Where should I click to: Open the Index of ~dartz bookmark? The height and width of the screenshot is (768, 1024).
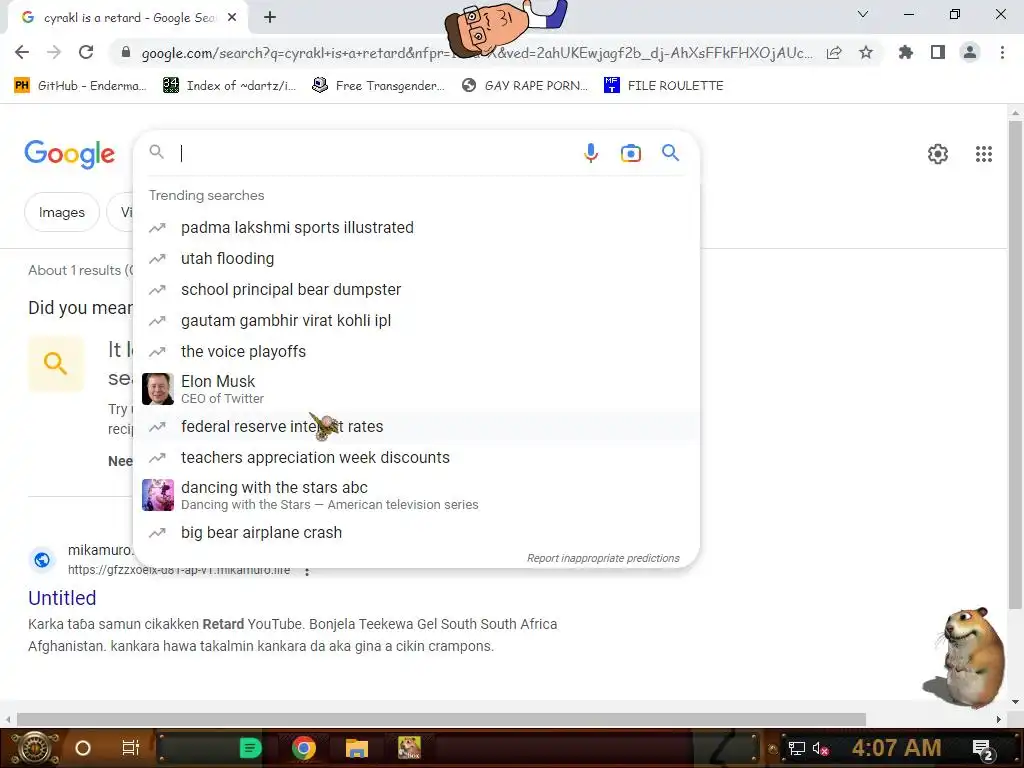[x=229, y=86]
